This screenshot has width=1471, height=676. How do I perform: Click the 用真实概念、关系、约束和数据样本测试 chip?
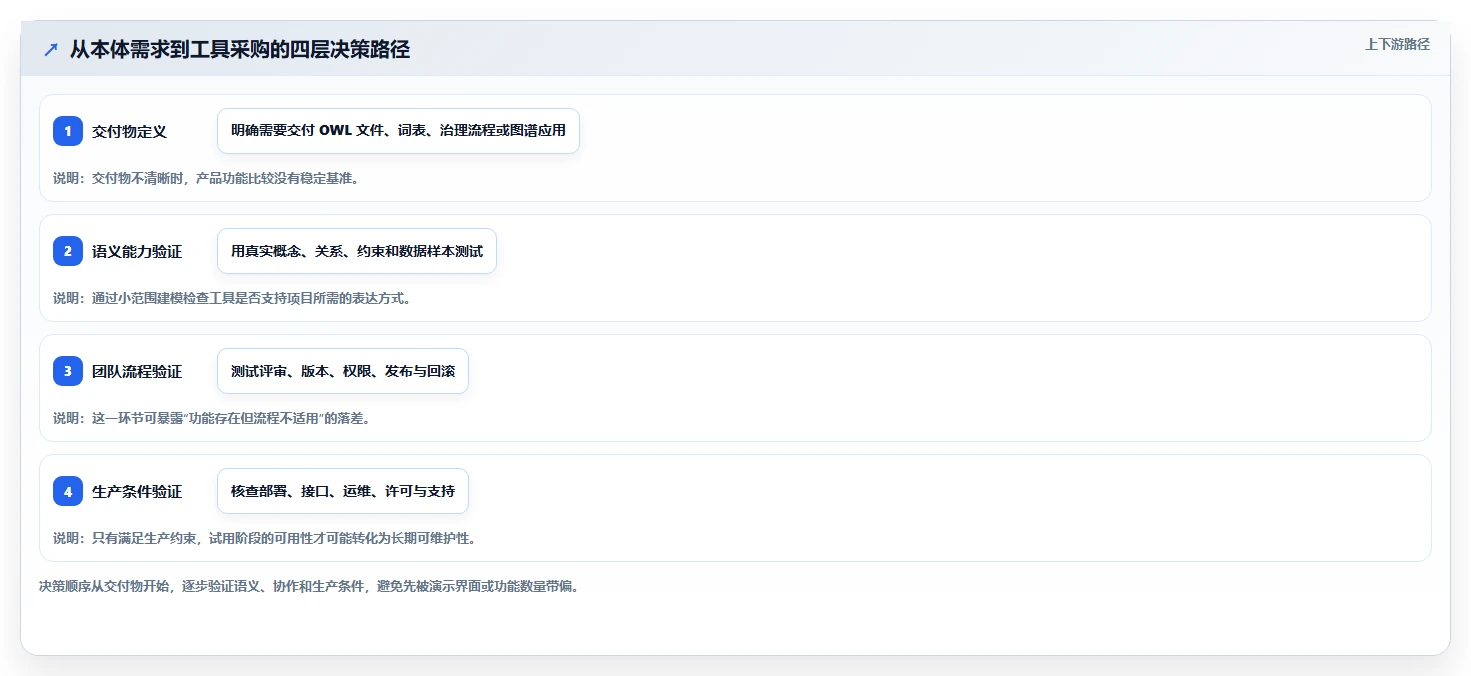click(357, 251)
